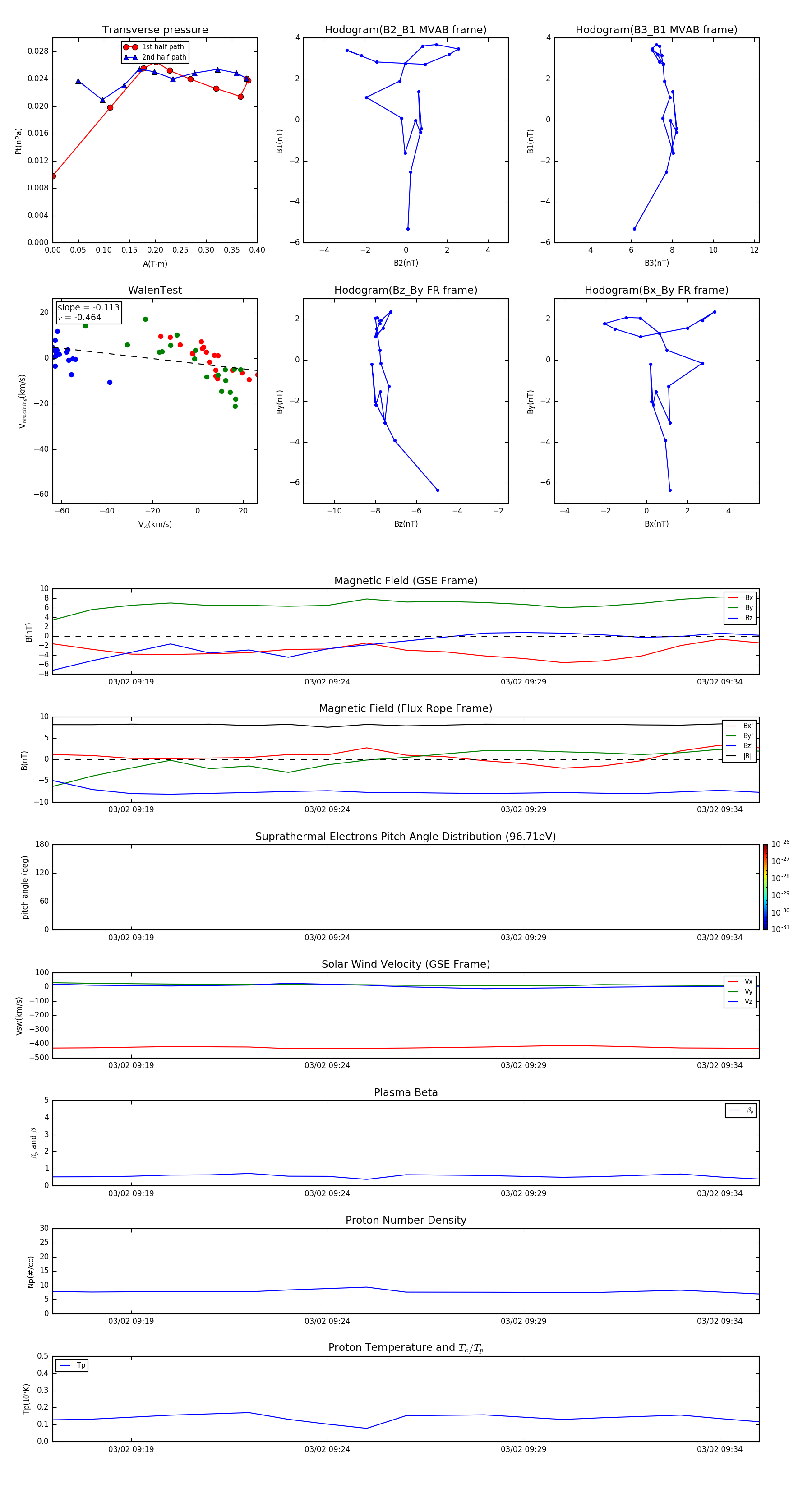The height and width of the screenshot is (1489, 812).
Task: Click the "r = -0.464" annotation
Action: coord(80,317)
